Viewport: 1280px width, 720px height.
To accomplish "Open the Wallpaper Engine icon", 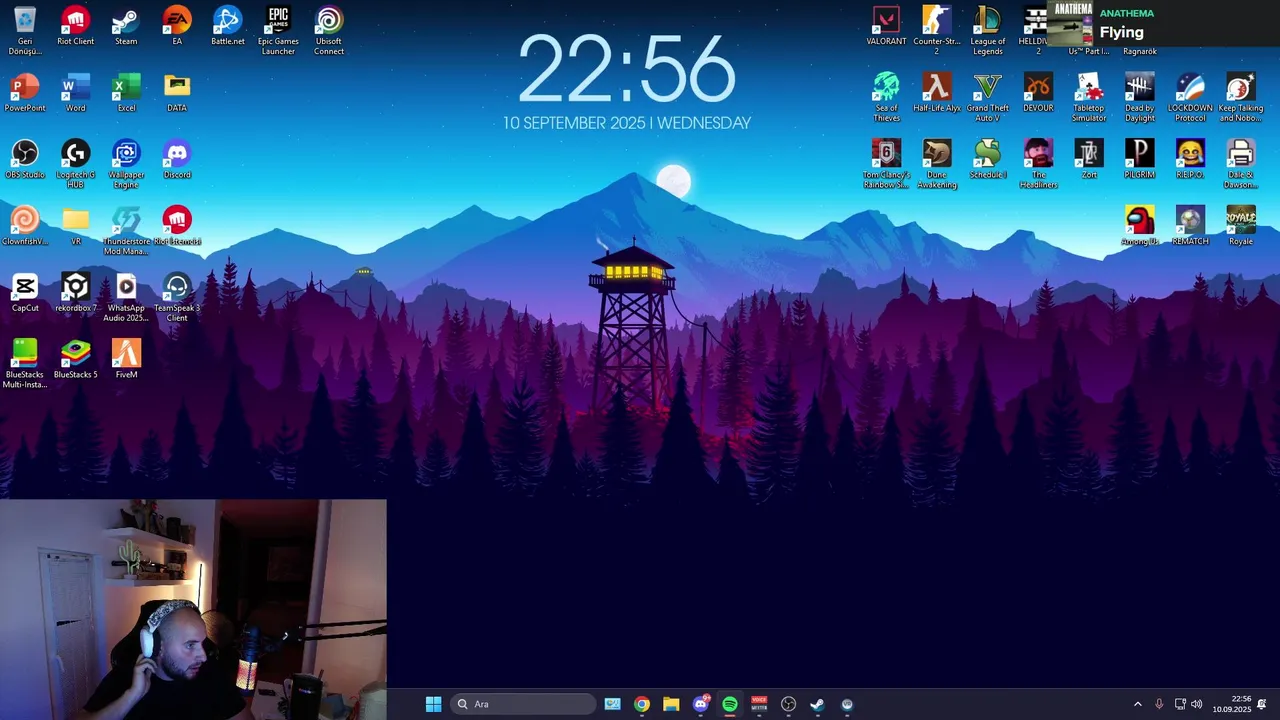I will (126, 164).
